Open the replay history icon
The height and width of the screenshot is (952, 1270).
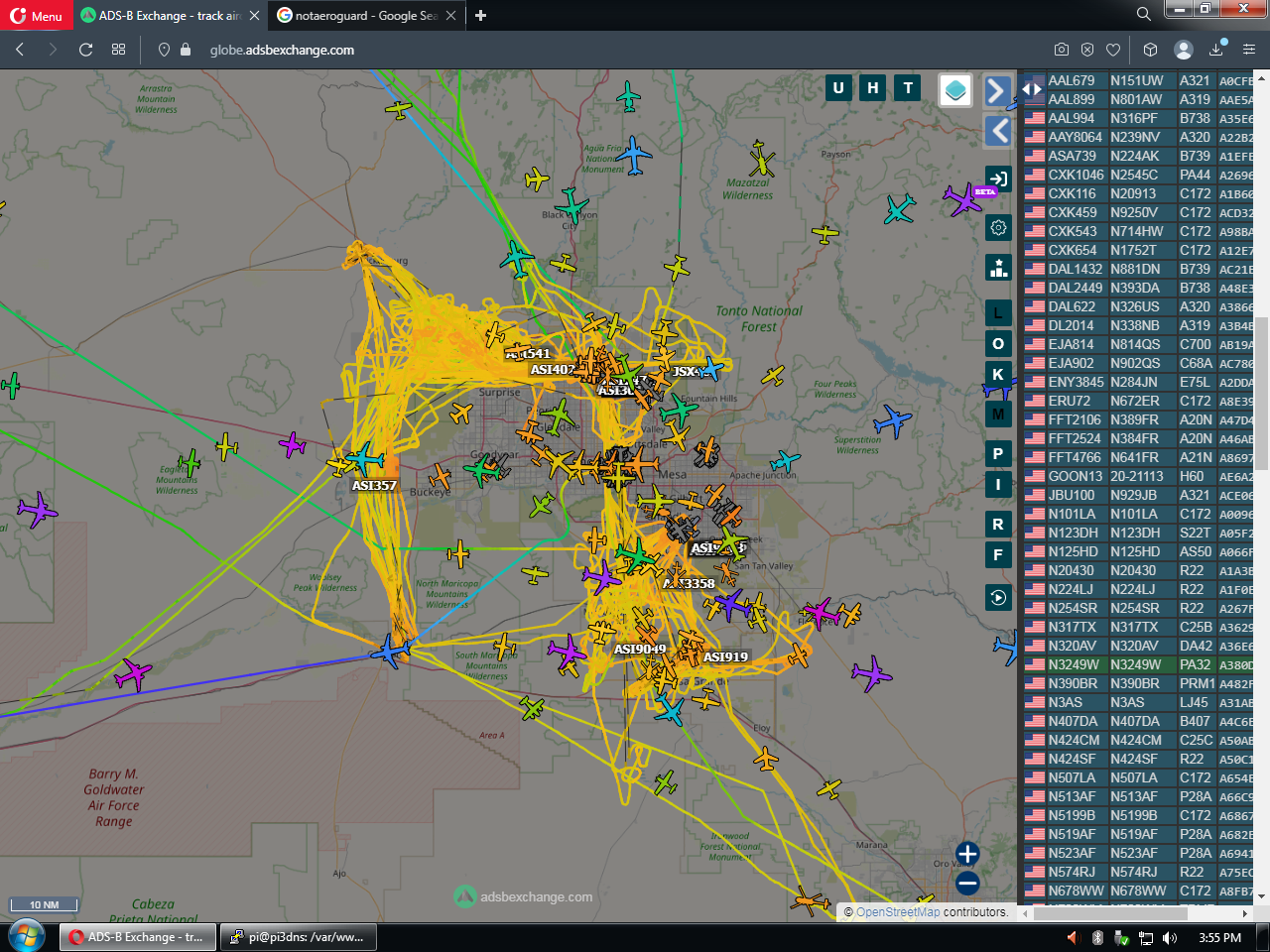coord(998,597)
